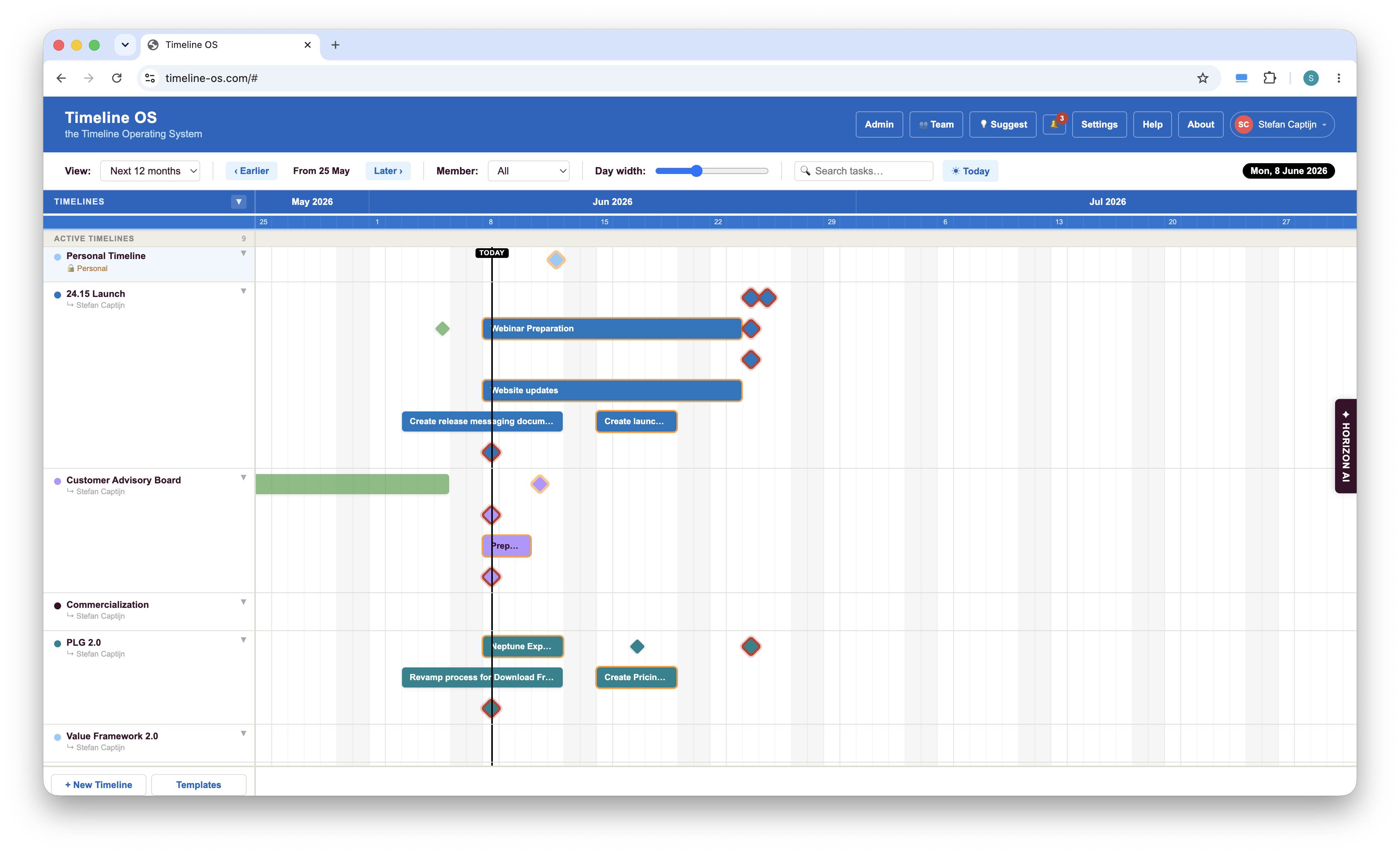This screenshot has height=853, width=1400.
Task: Expand the Commercialization row arrow
Action: click(243, 602)
